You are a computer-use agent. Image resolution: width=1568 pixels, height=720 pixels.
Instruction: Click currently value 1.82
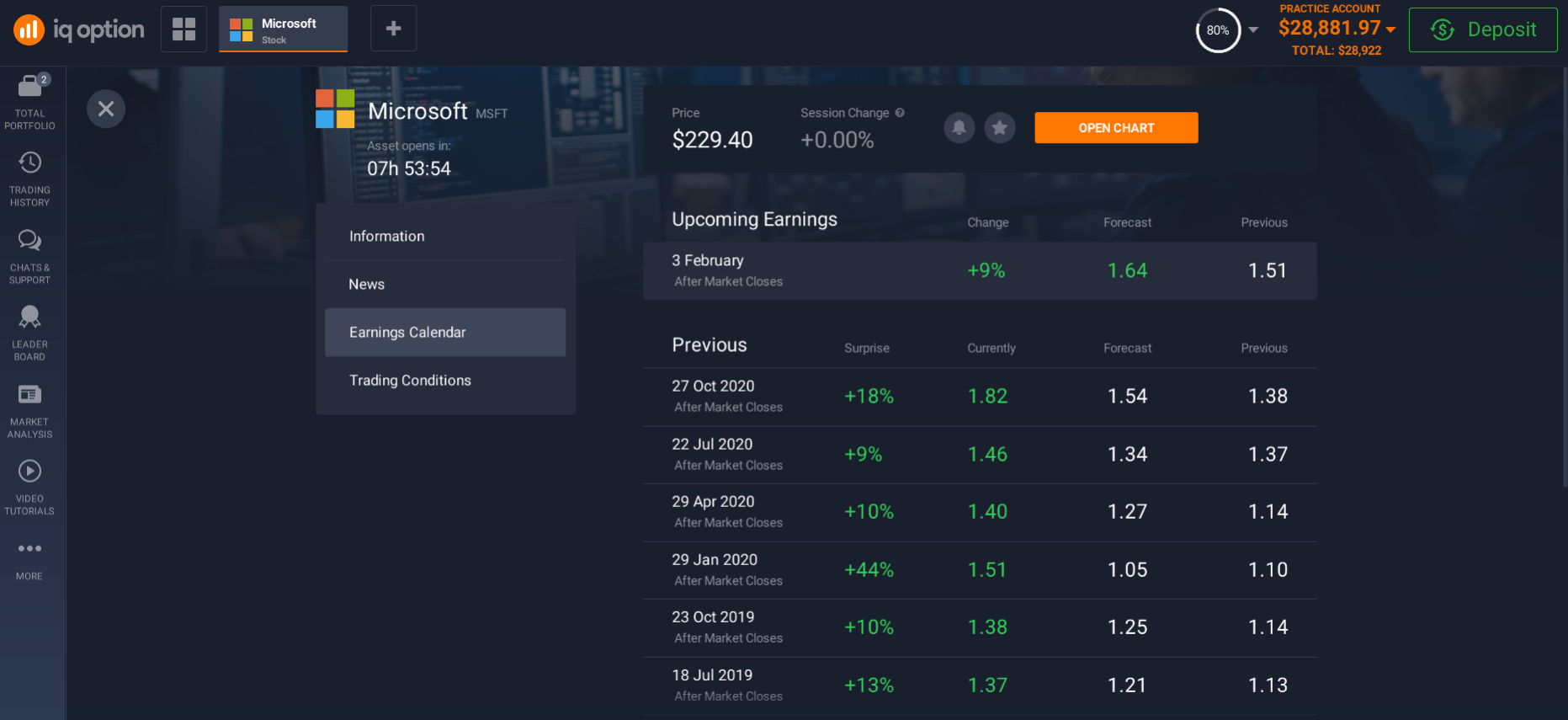click(987, 397)
